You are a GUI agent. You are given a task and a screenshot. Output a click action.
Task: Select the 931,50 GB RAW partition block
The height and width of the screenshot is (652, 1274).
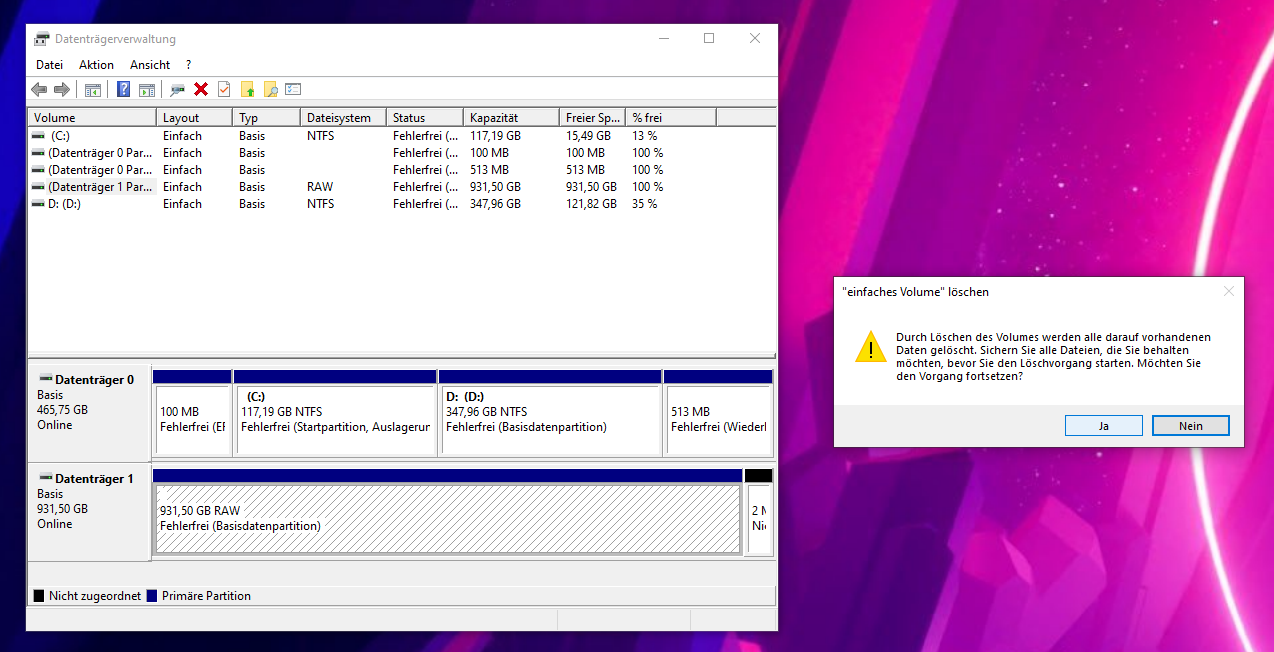pyautogui.click(x=448, y=511)
